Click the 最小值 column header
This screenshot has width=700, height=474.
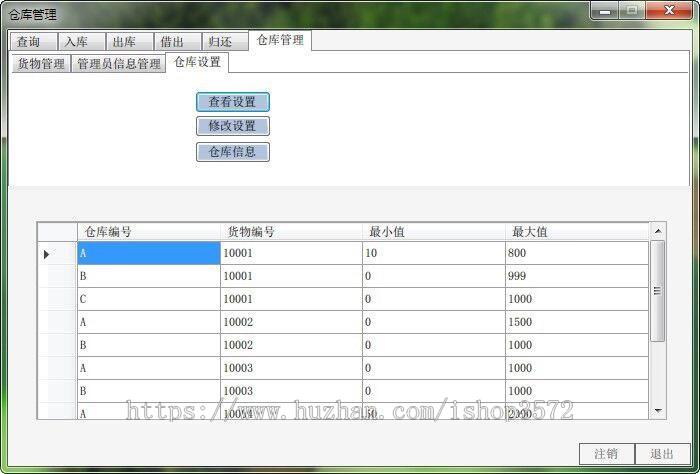pos(433,232)
